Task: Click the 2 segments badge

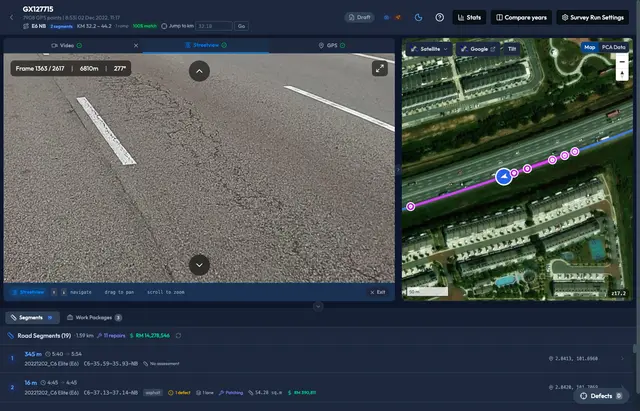Action: (62, 26)
